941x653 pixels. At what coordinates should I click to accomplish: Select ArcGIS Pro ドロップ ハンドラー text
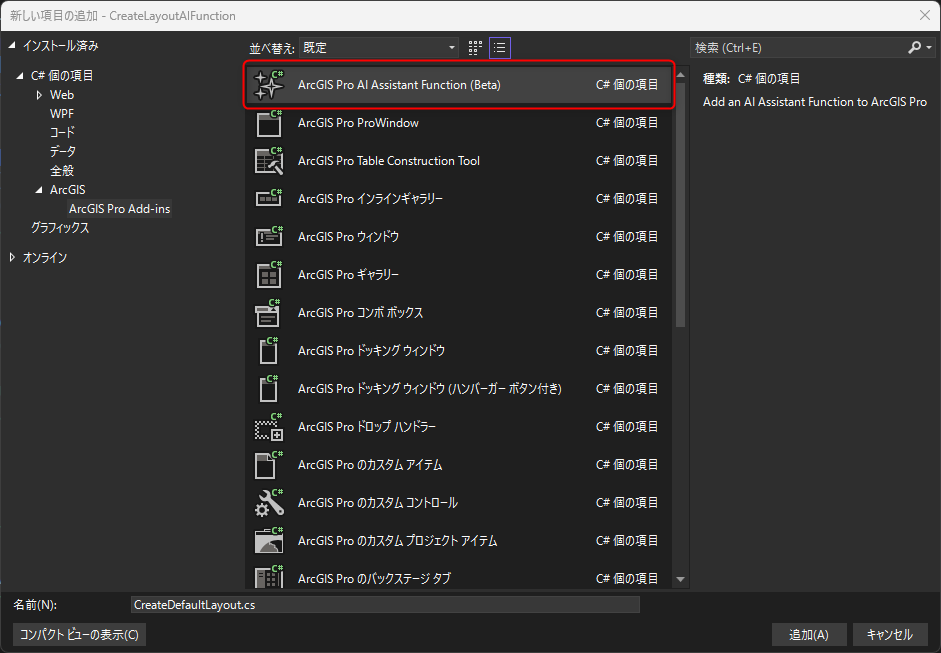click(x=367, y=427)
